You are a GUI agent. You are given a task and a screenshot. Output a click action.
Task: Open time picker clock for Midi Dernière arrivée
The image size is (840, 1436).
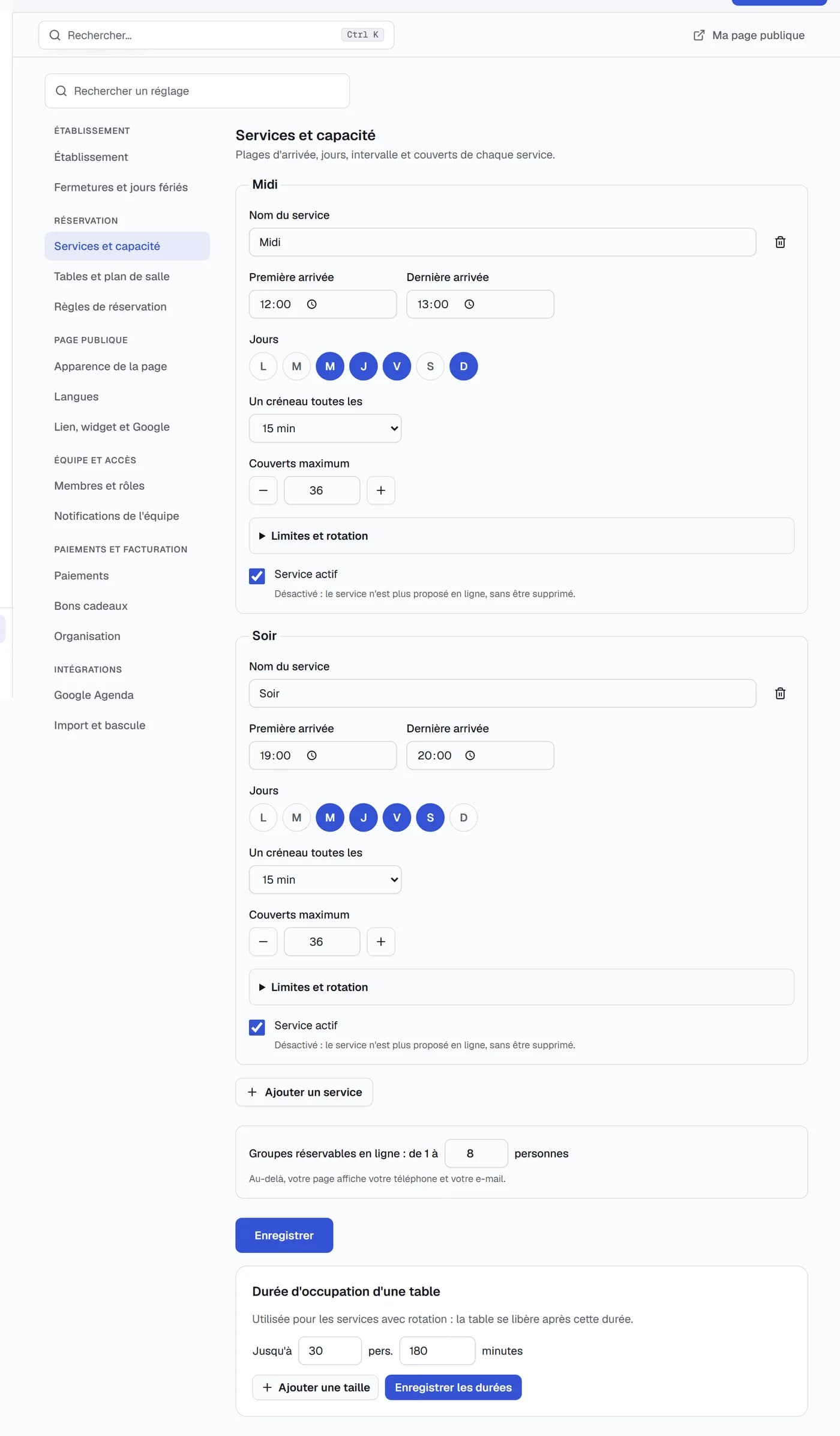click(x=469, y=304)
